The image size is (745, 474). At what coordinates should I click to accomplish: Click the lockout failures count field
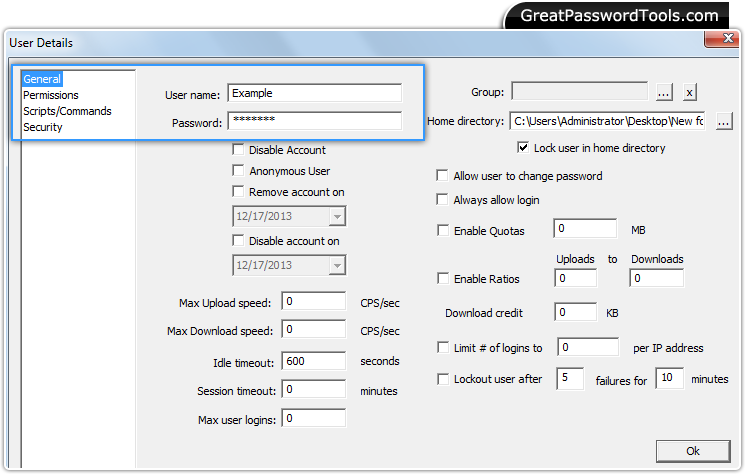(570, 379)
